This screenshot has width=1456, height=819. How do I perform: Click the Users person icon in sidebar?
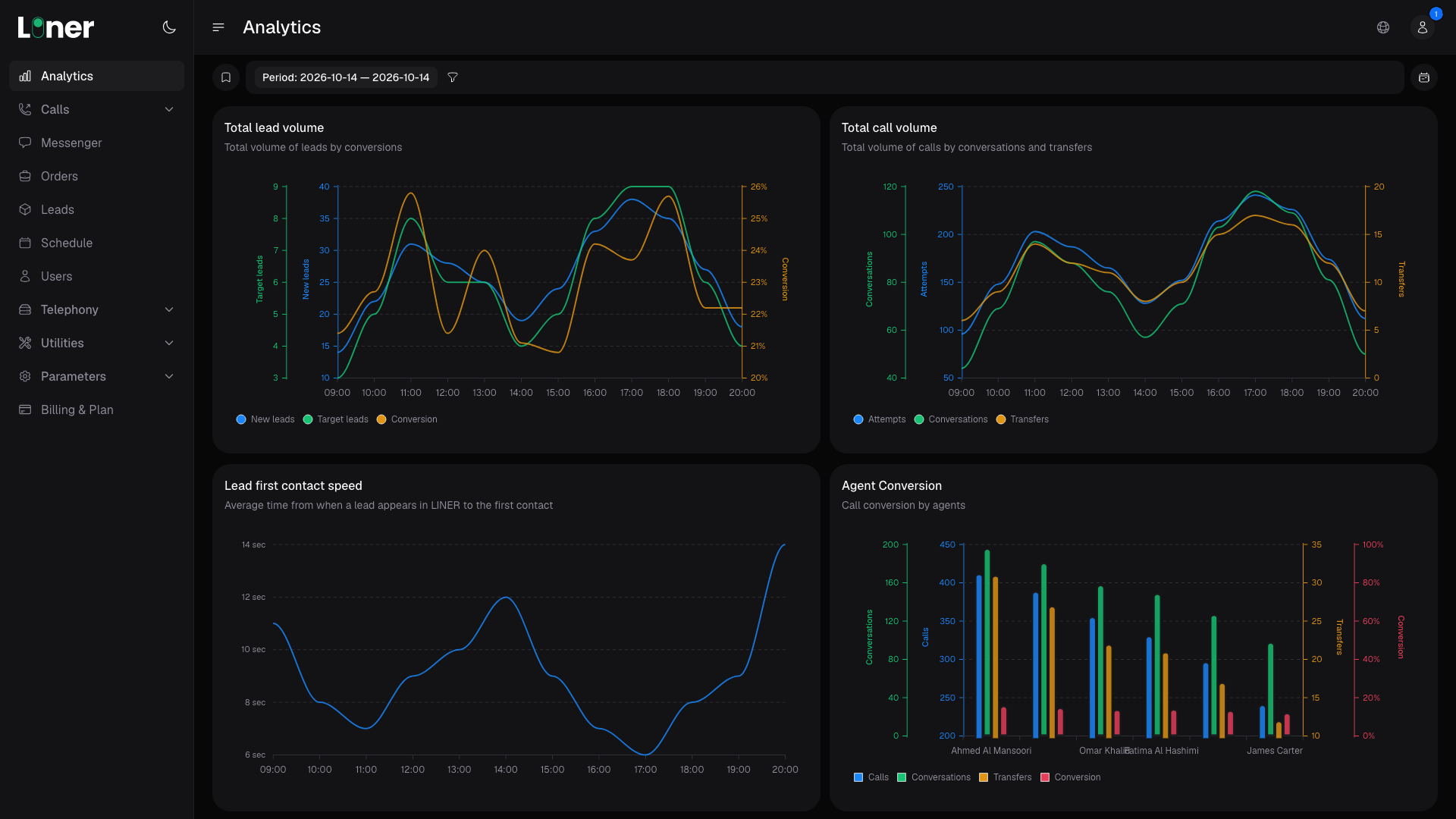tap(25, 276)
